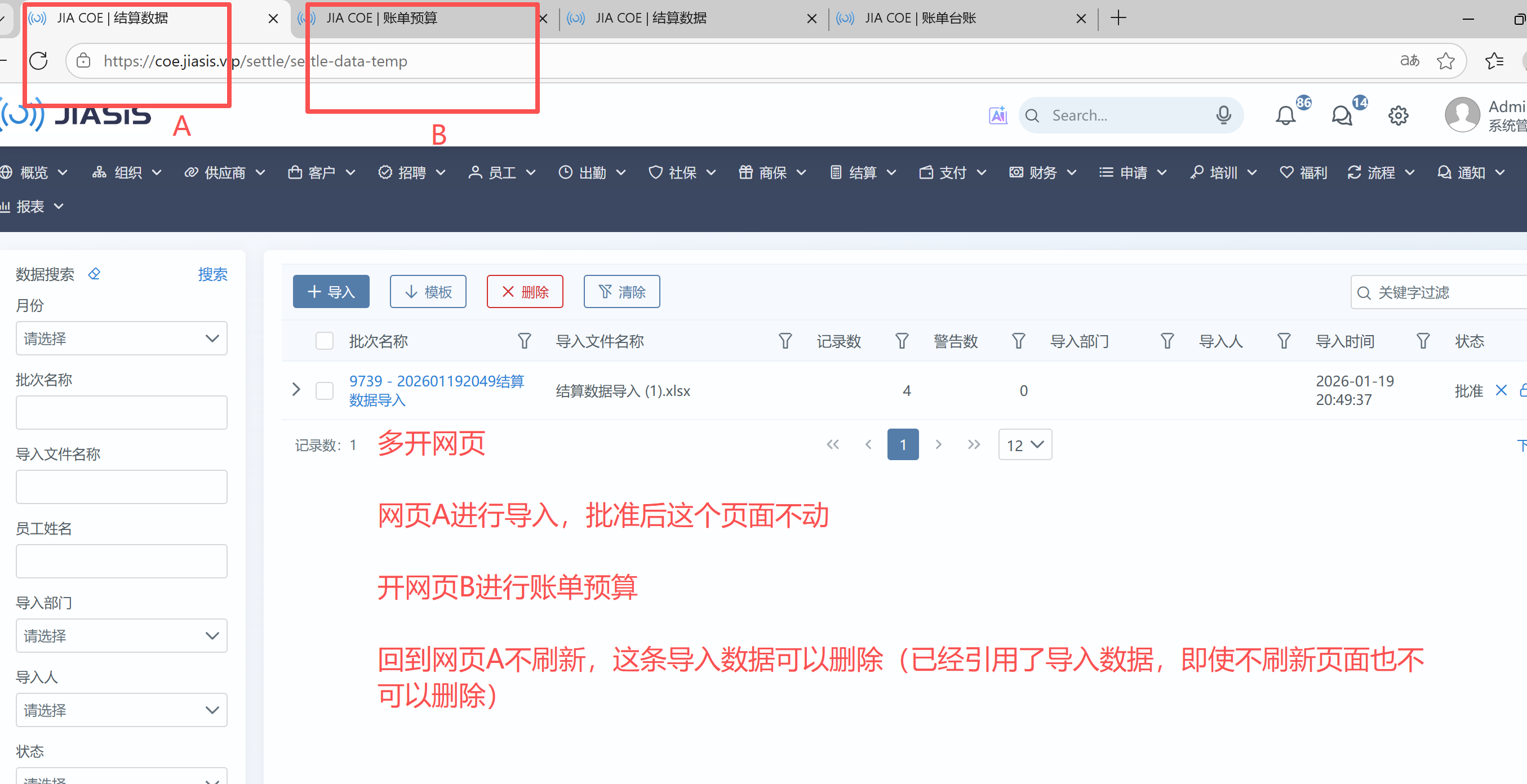Open the 导入部门 dropdown
Image resolution: width=1527 pixels, height=784 pixels.
(121, 636)
